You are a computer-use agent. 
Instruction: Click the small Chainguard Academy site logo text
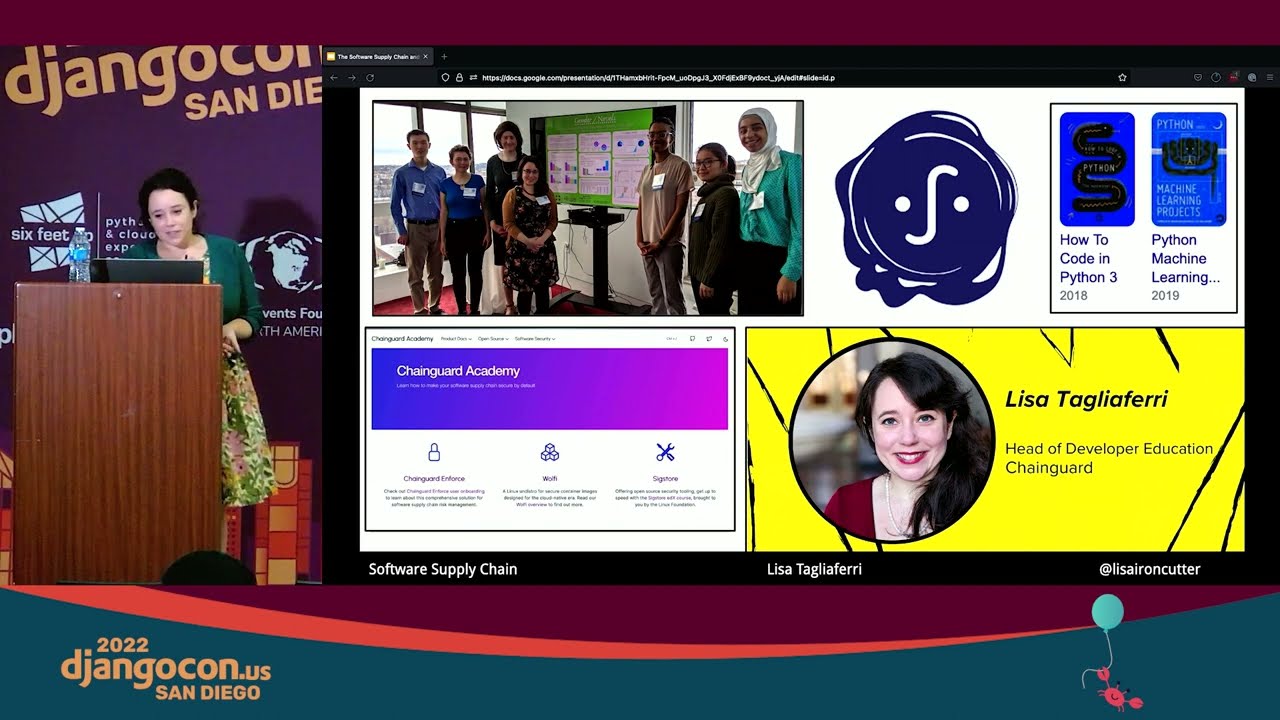click(x=402, y=339)
